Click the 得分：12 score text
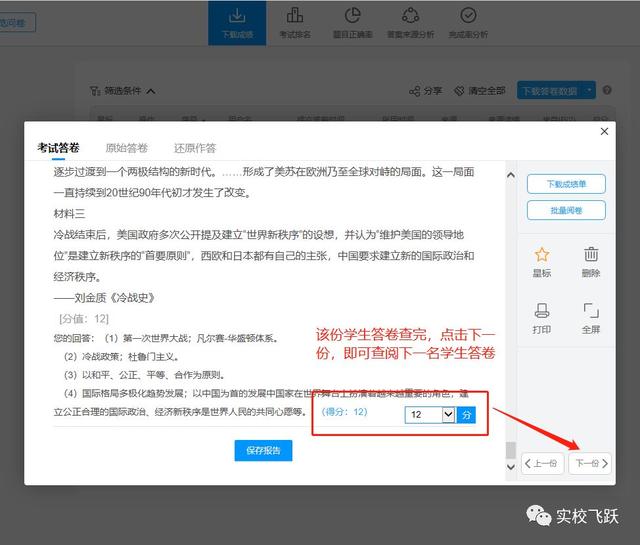This screenshot has width=640, height=545. [x=344, y=412]
